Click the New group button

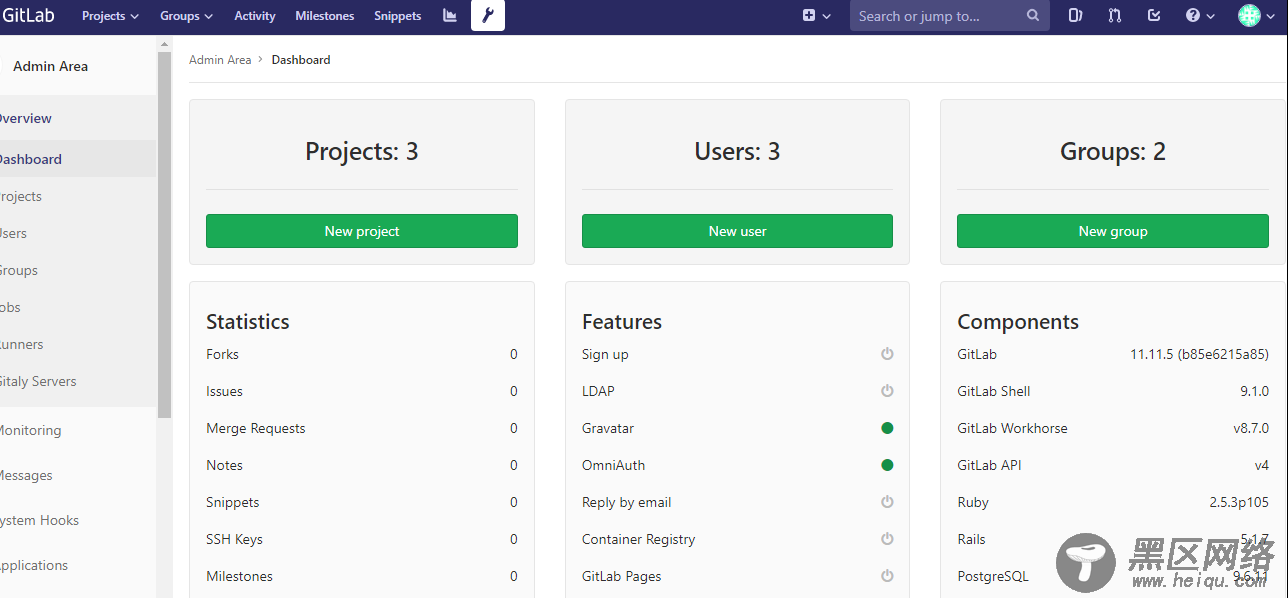[x=1113, y=231]
